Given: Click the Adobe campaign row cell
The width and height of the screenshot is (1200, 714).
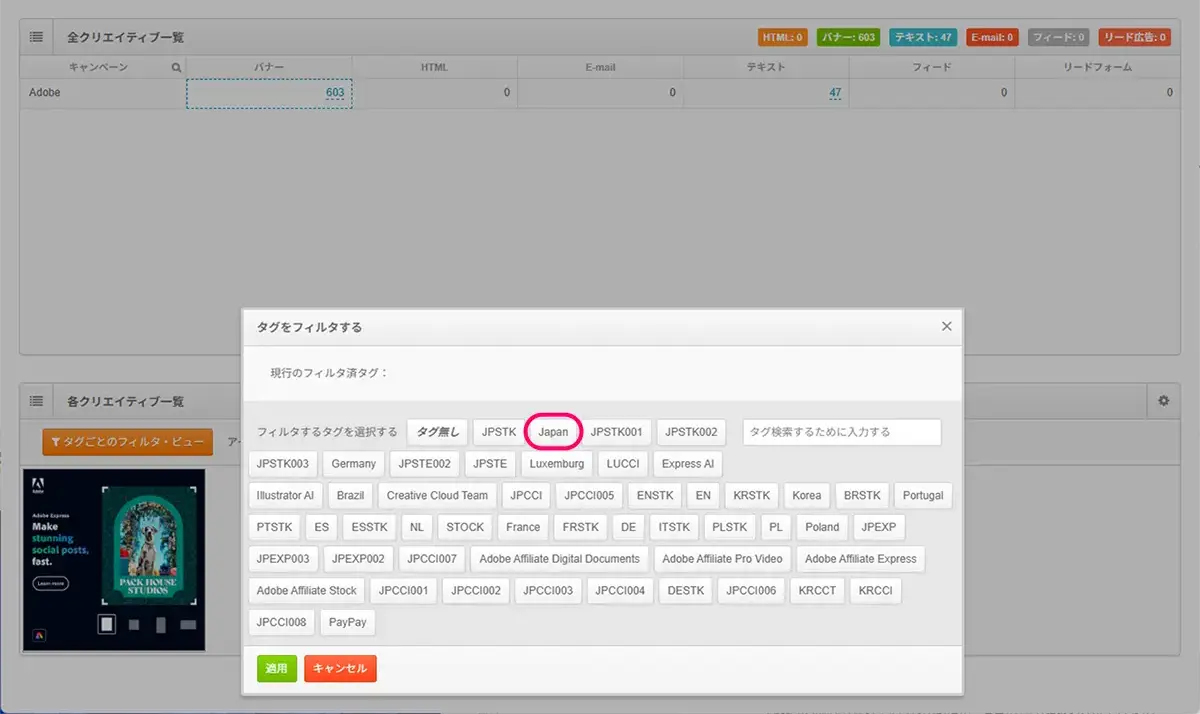Looking at the screenshot, I should [x=102, y=93].
